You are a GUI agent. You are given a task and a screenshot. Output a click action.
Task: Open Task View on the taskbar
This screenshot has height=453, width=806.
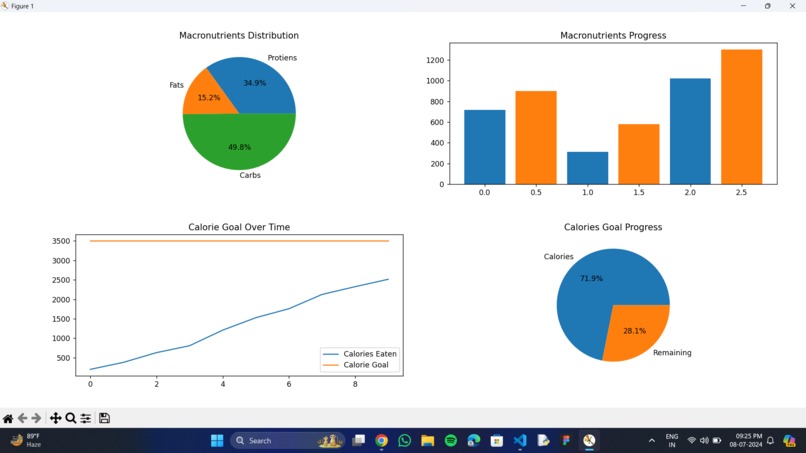358,441
